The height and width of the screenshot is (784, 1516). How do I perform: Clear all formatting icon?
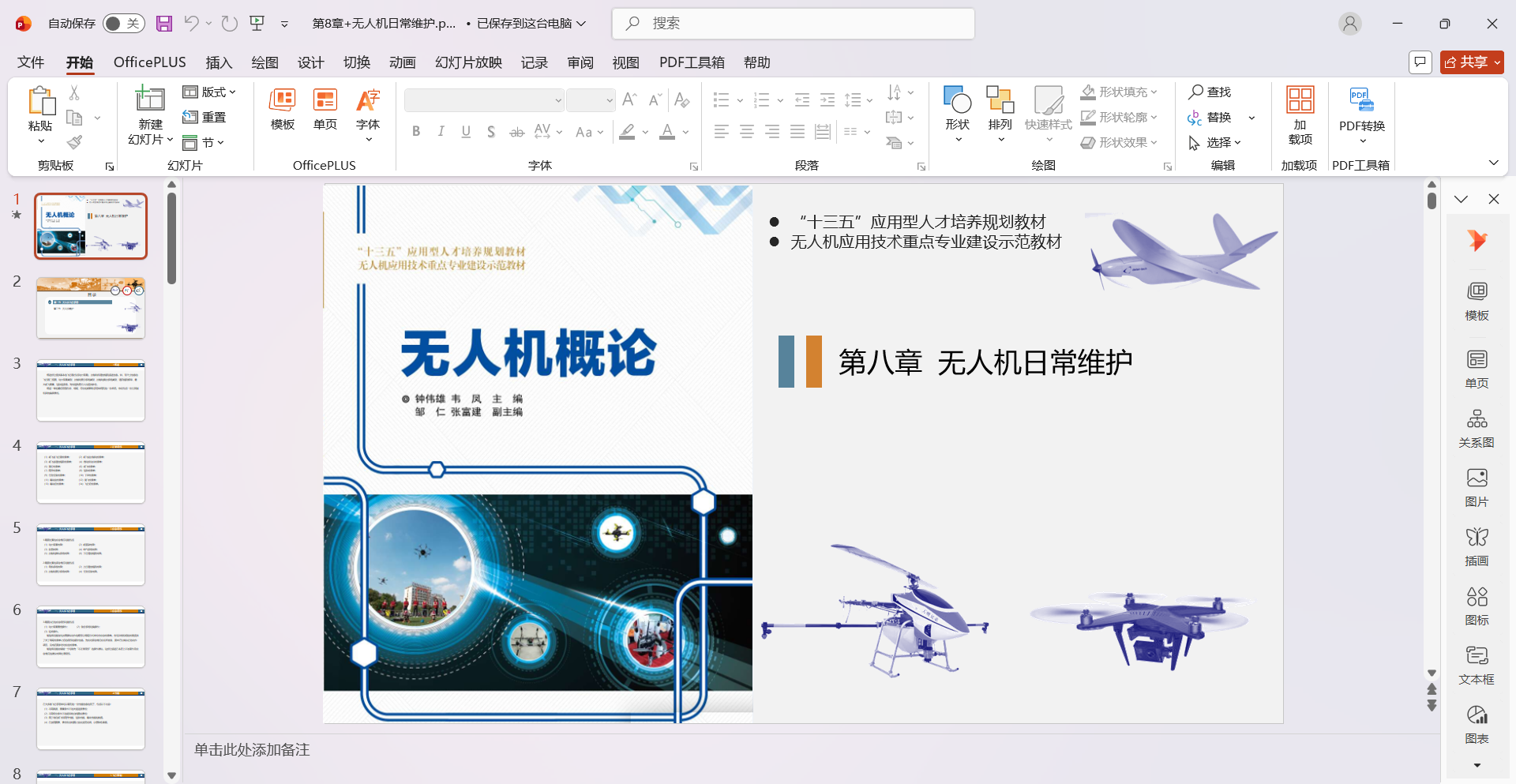pos(682,99)
